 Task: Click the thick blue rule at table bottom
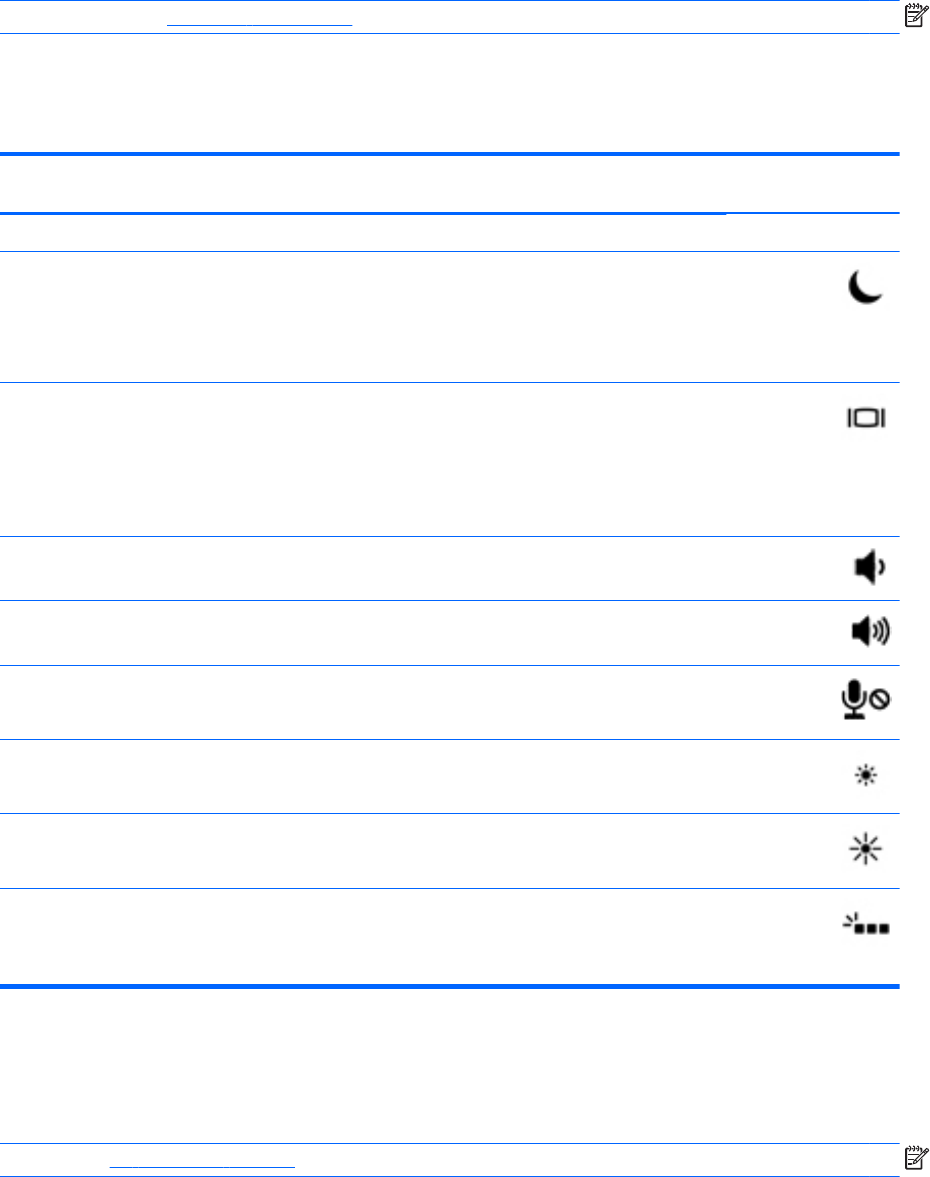point(450,986)
